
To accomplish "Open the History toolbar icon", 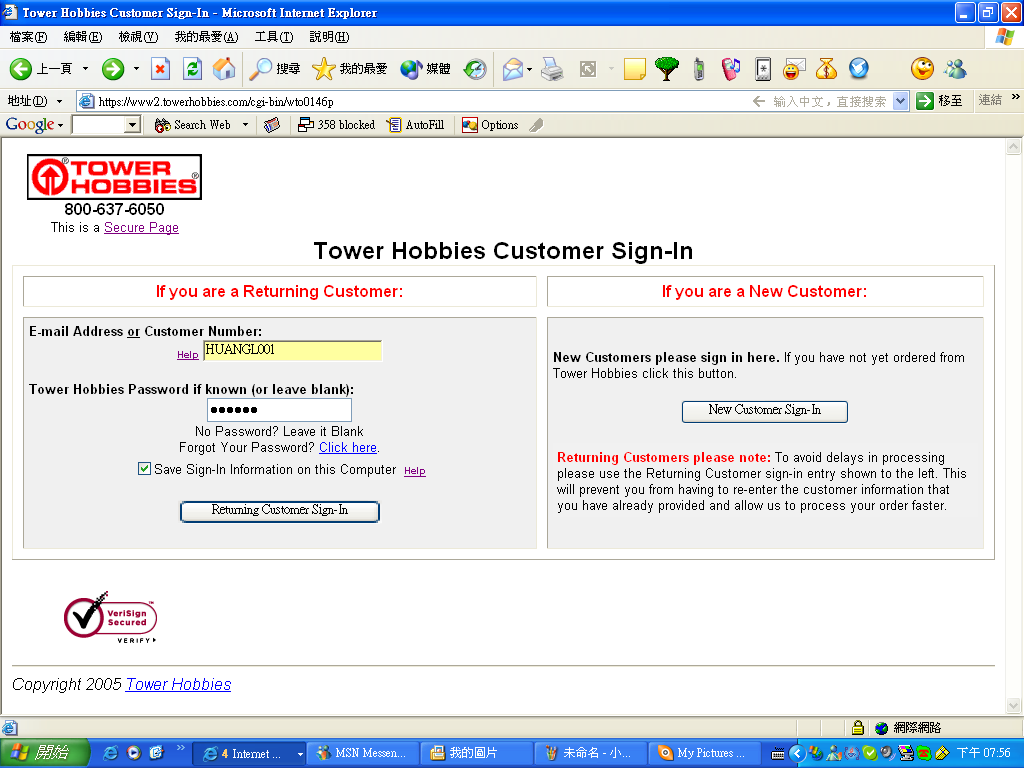I will [x=475, y=69].
